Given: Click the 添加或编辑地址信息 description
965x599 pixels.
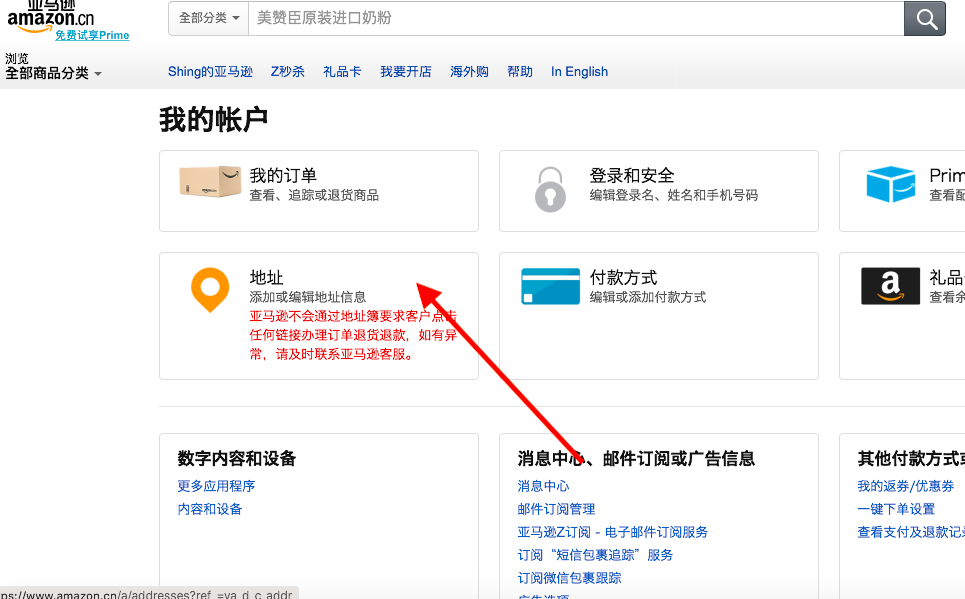Looking at the screenshot, I should (x=308, y=297).
